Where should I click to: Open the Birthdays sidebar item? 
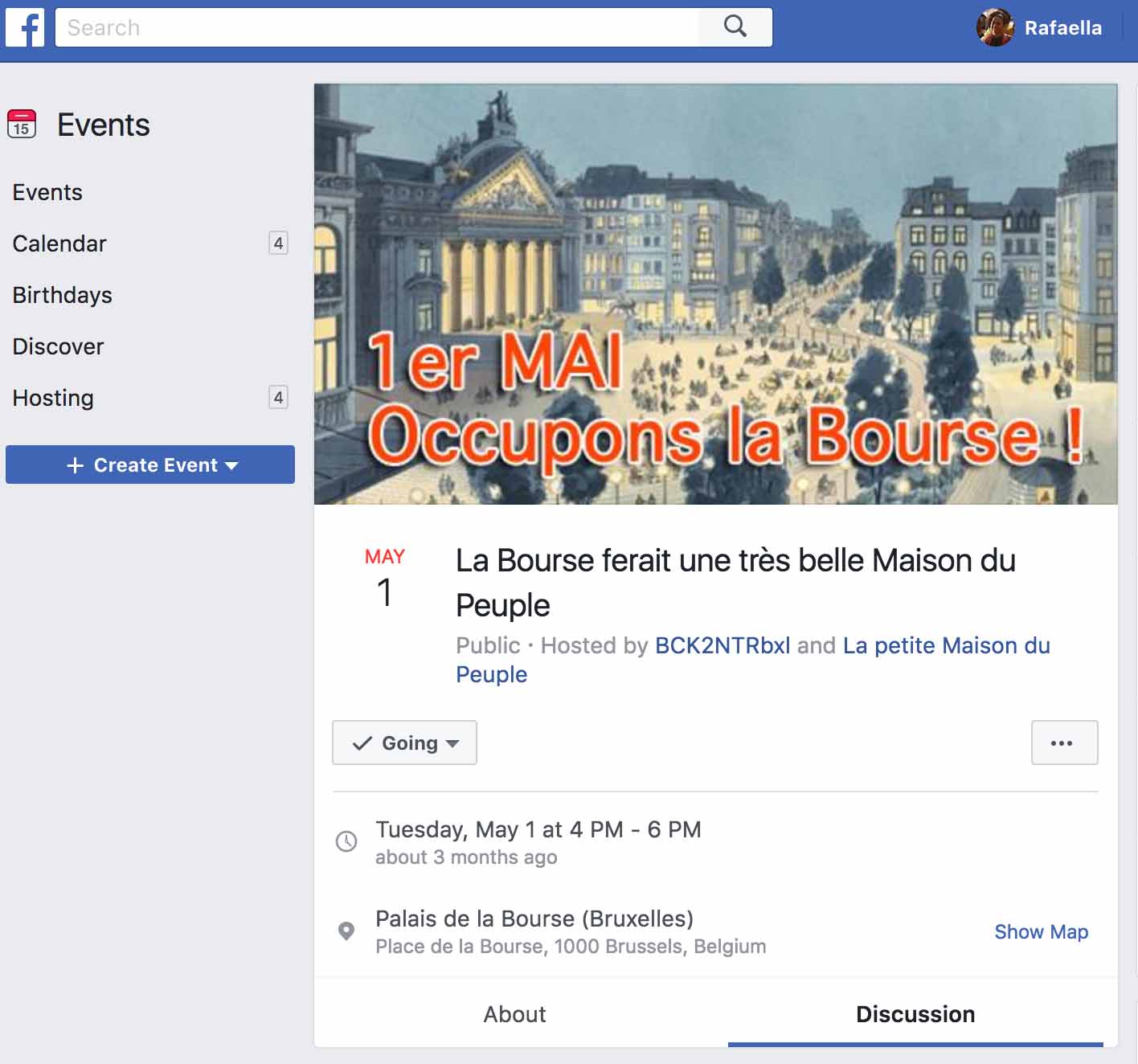point(63,295)
